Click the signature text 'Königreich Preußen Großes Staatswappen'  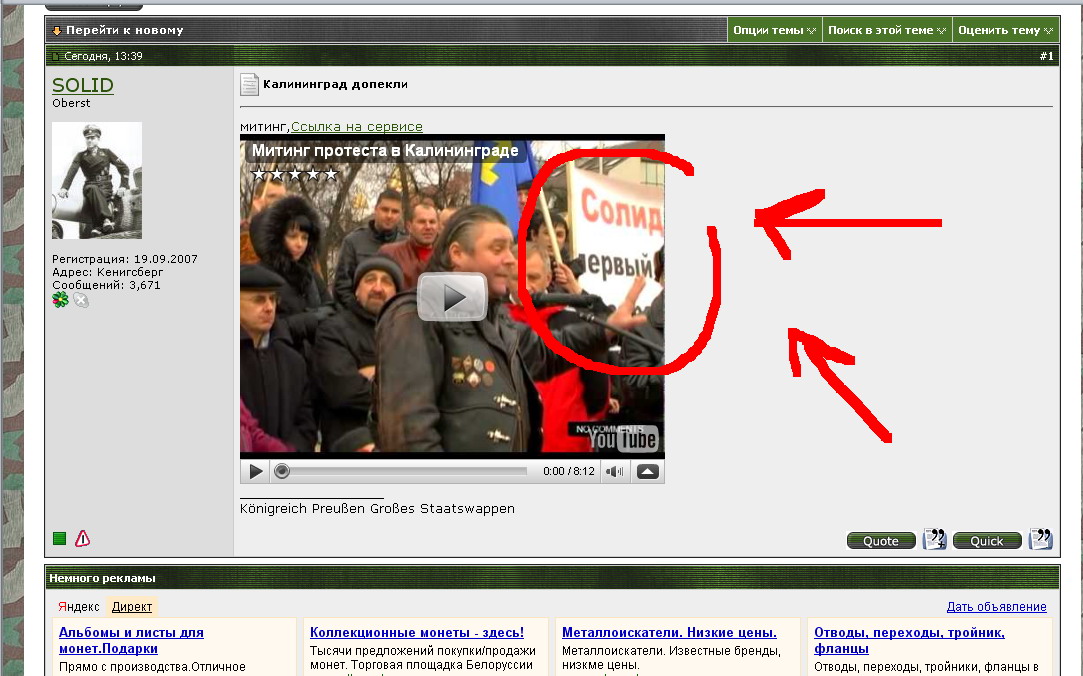[377, 509]
